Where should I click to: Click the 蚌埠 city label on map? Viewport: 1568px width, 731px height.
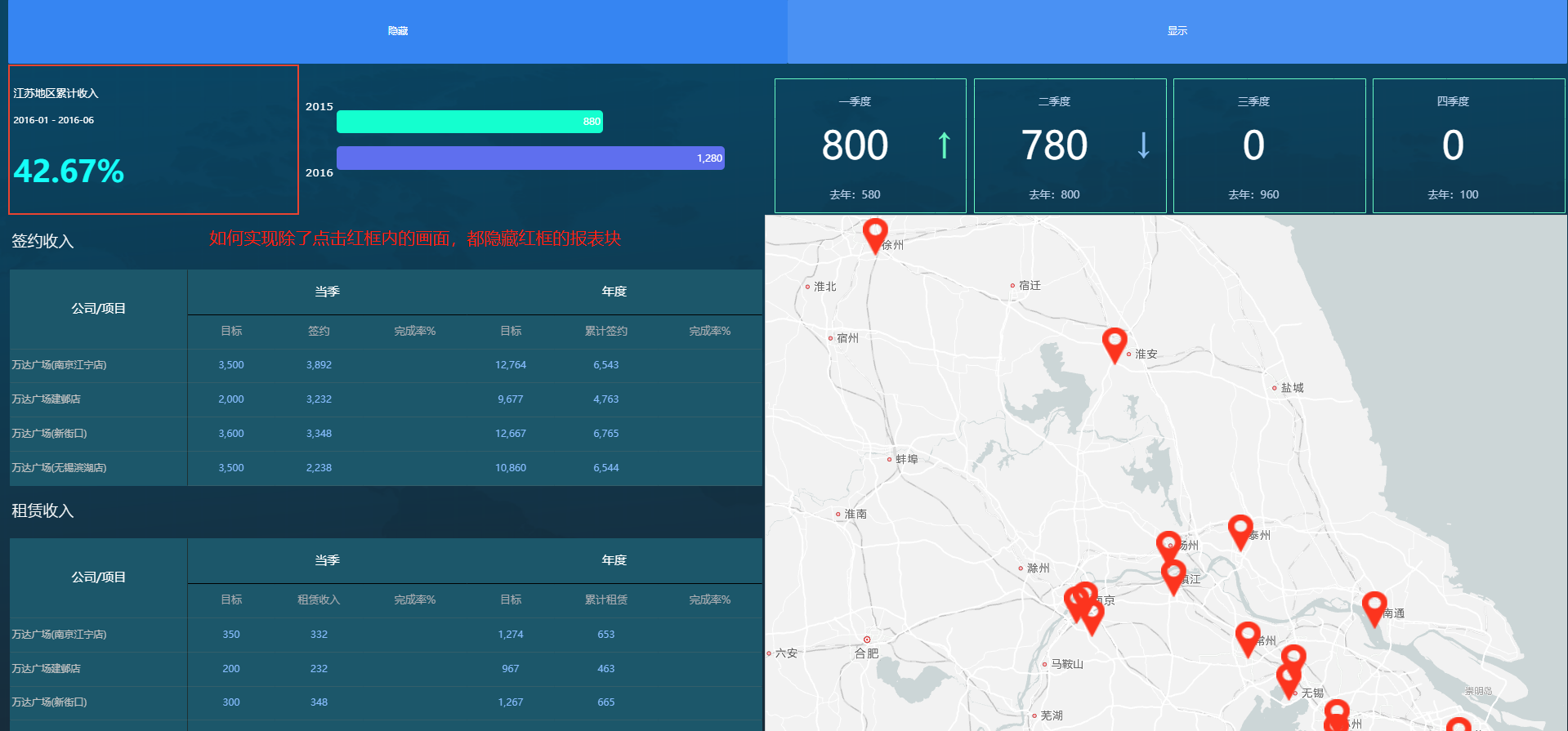coord(907,459)
